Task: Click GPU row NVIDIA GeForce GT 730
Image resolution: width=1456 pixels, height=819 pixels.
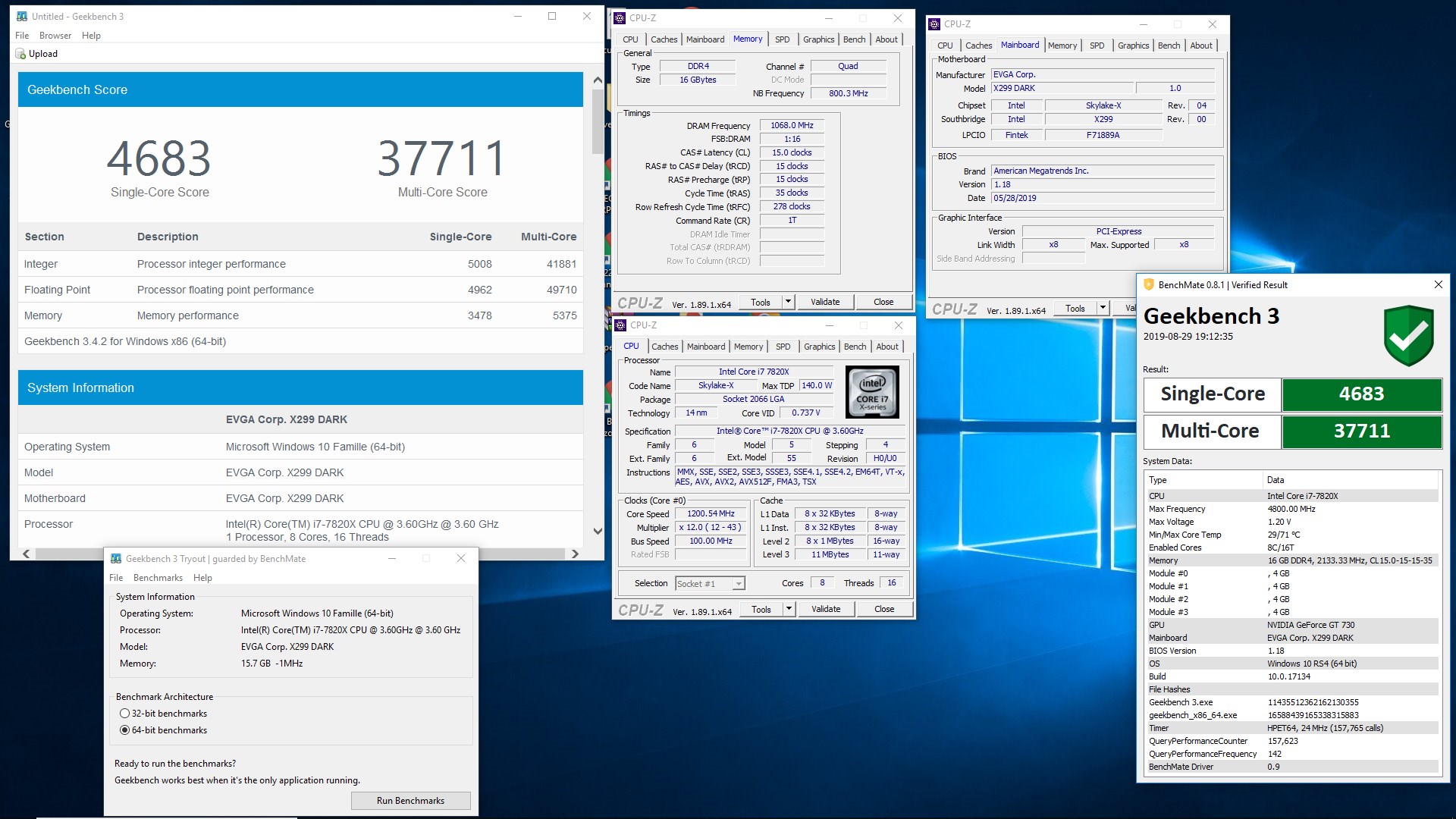Action: click(x=1291, y=625)
